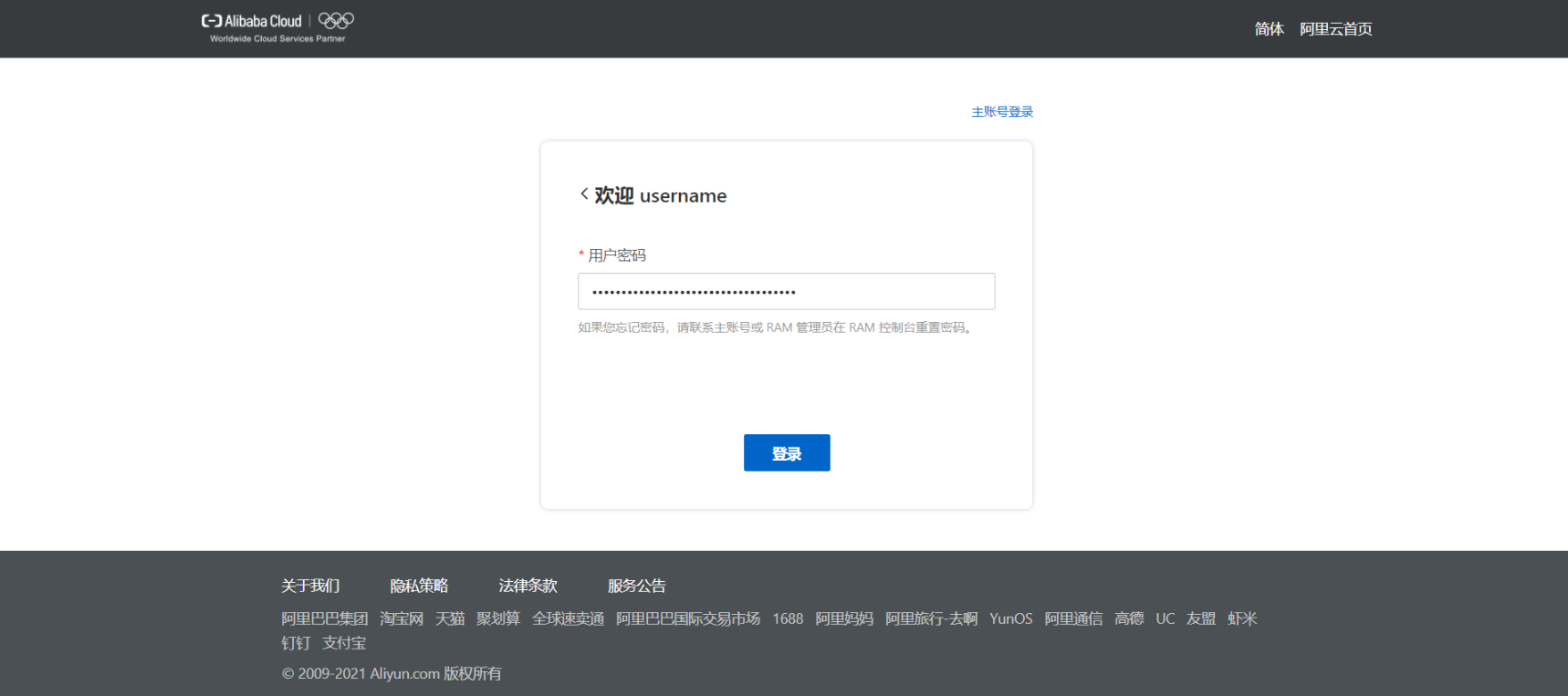Open 关于我们 footer link
The height and width of the screenshot is (696, 1568).
click(310, 586)
